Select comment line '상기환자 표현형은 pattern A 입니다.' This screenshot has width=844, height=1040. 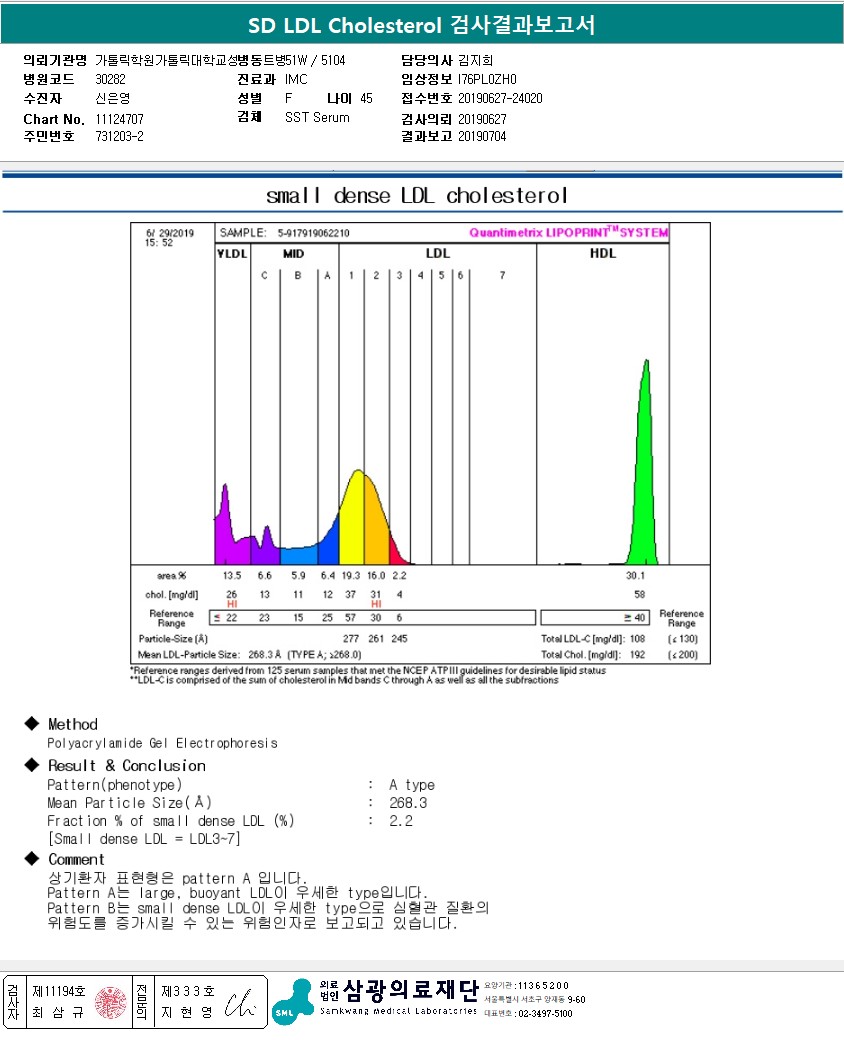pyautogui.click(x=177, y=878)
